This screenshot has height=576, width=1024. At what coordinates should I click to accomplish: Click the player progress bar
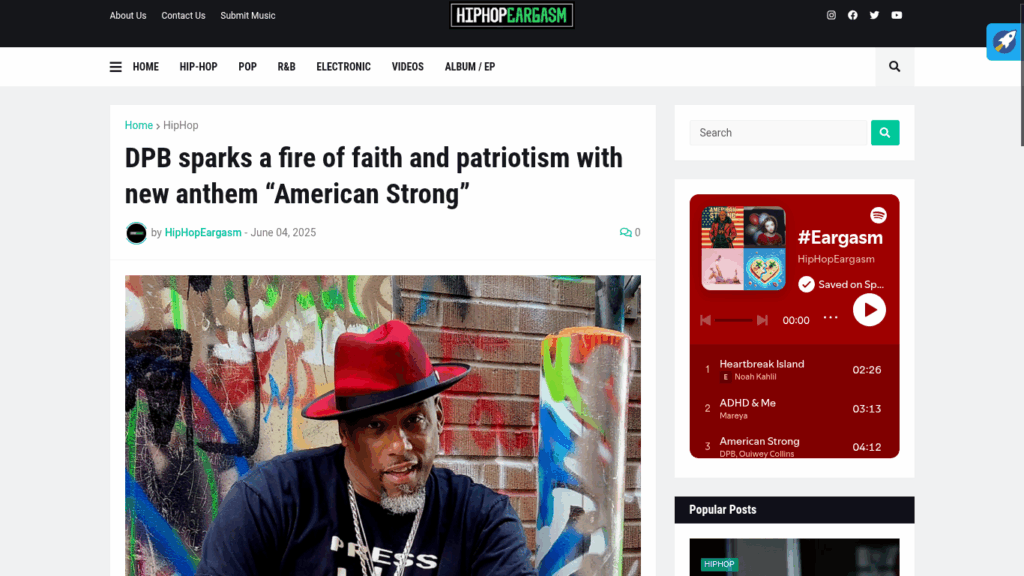(733, 320)
